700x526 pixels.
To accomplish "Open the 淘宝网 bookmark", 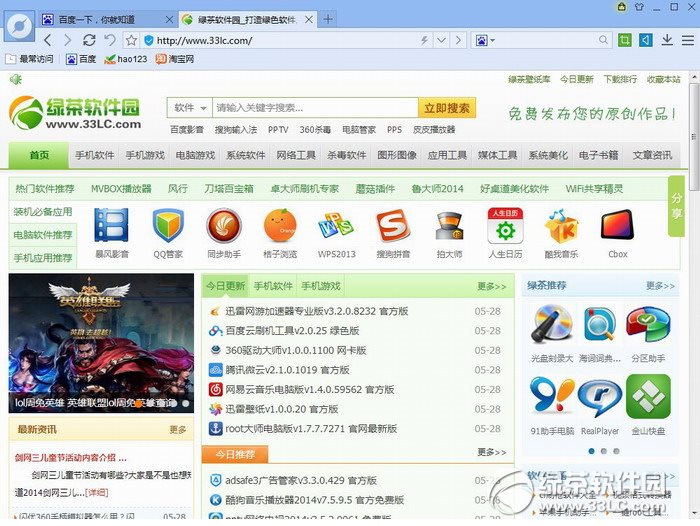I will coord(175,59).
